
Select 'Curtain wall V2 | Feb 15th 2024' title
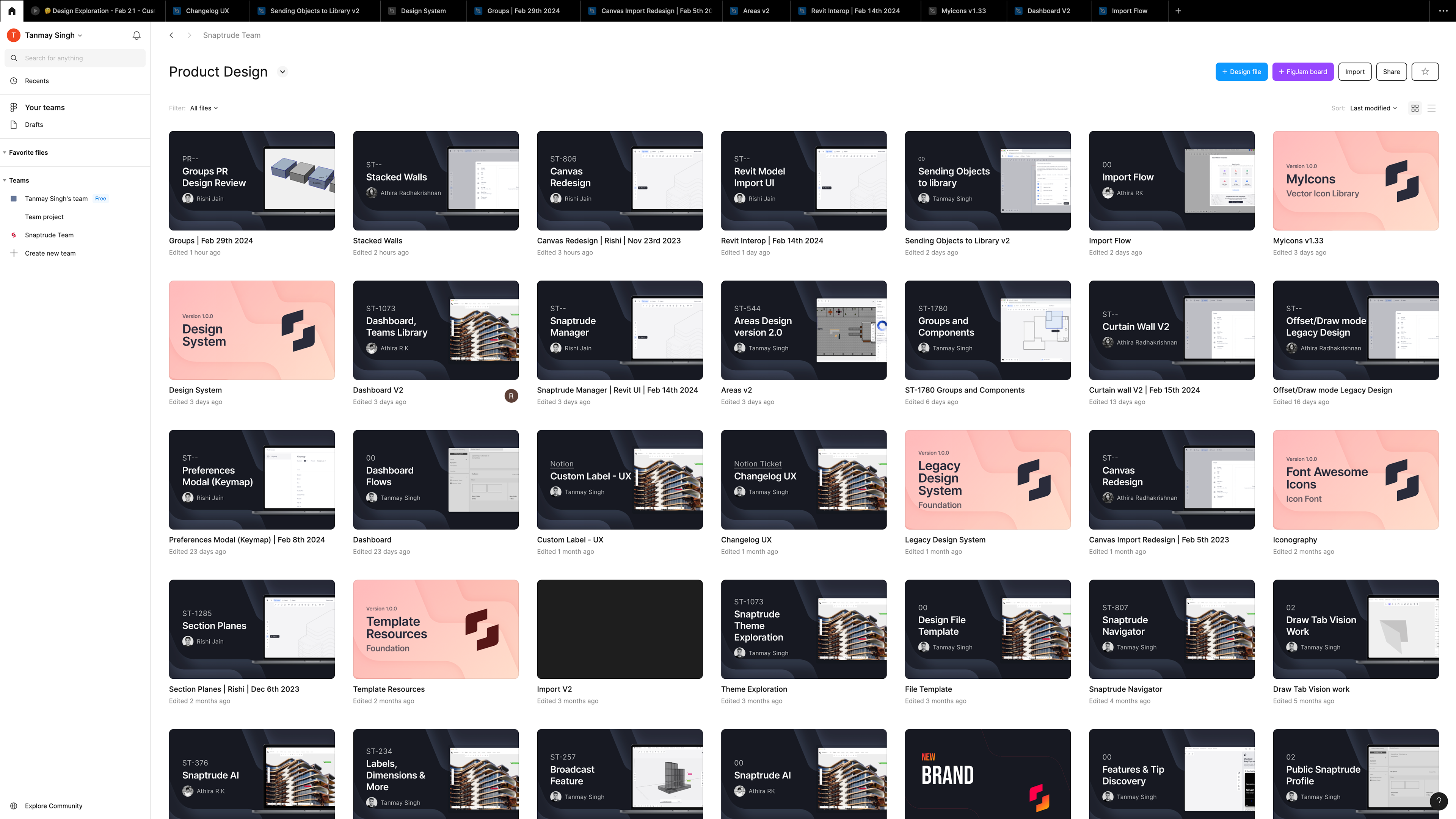[1144, 390]
